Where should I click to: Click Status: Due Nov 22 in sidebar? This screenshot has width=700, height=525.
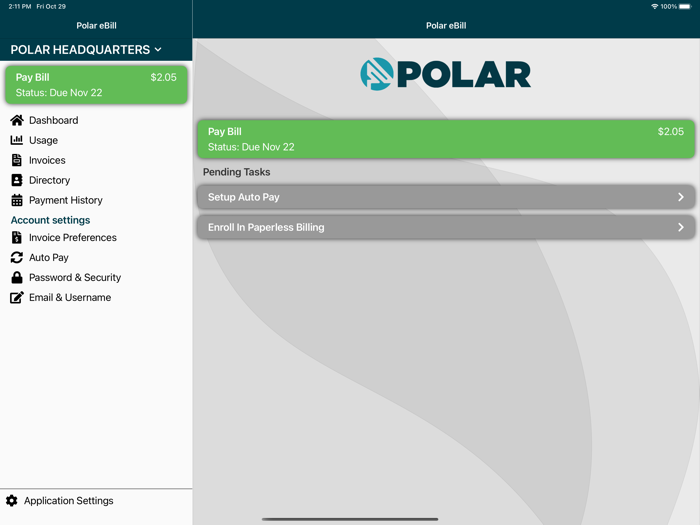click(59, 92)
